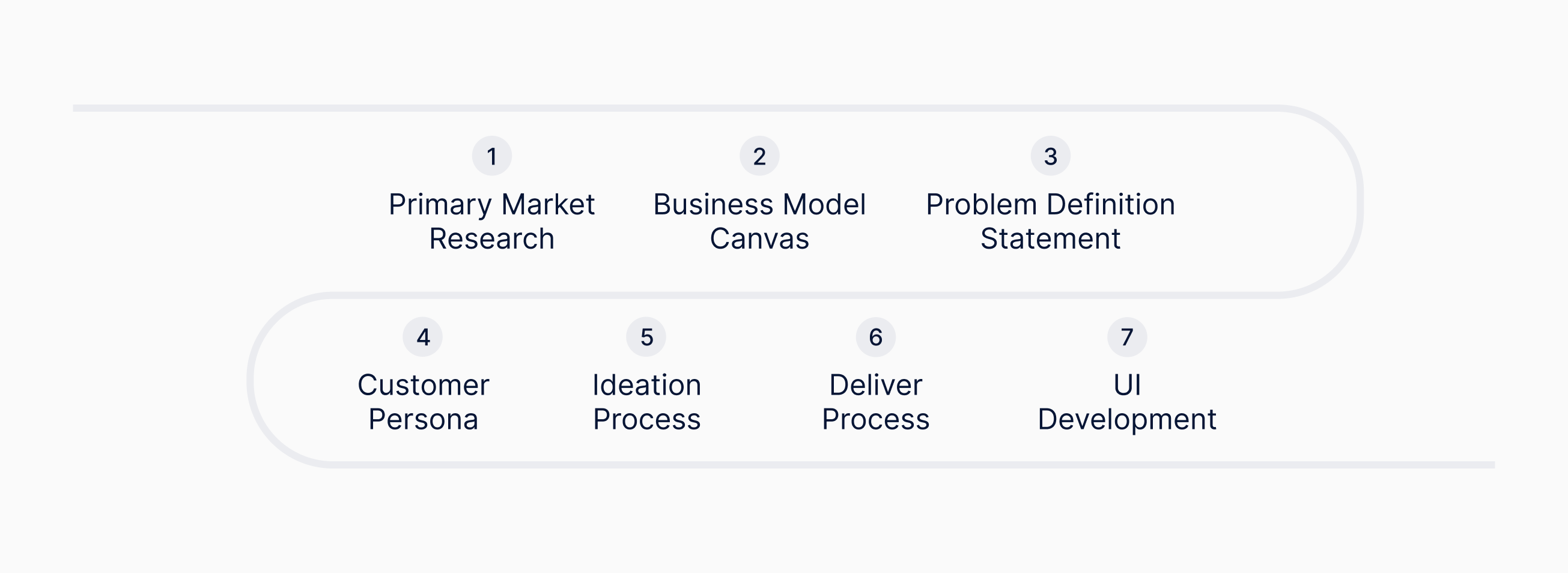Click the Deliver Process text
The height and width of the screenshot is (573, 1568).
pos(875,402)
